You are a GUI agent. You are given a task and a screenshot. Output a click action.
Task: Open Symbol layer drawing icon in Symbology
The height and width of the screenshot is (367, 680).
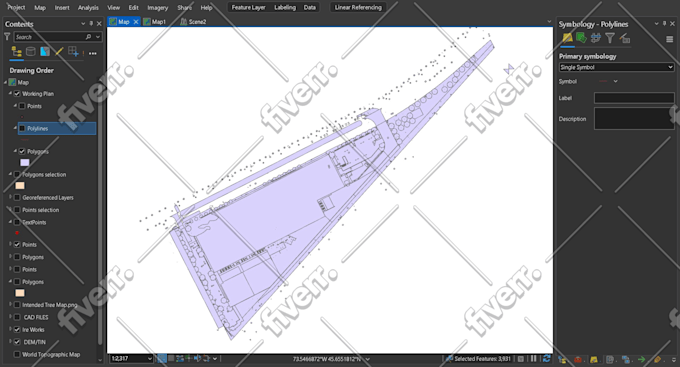tap(595, 38)
